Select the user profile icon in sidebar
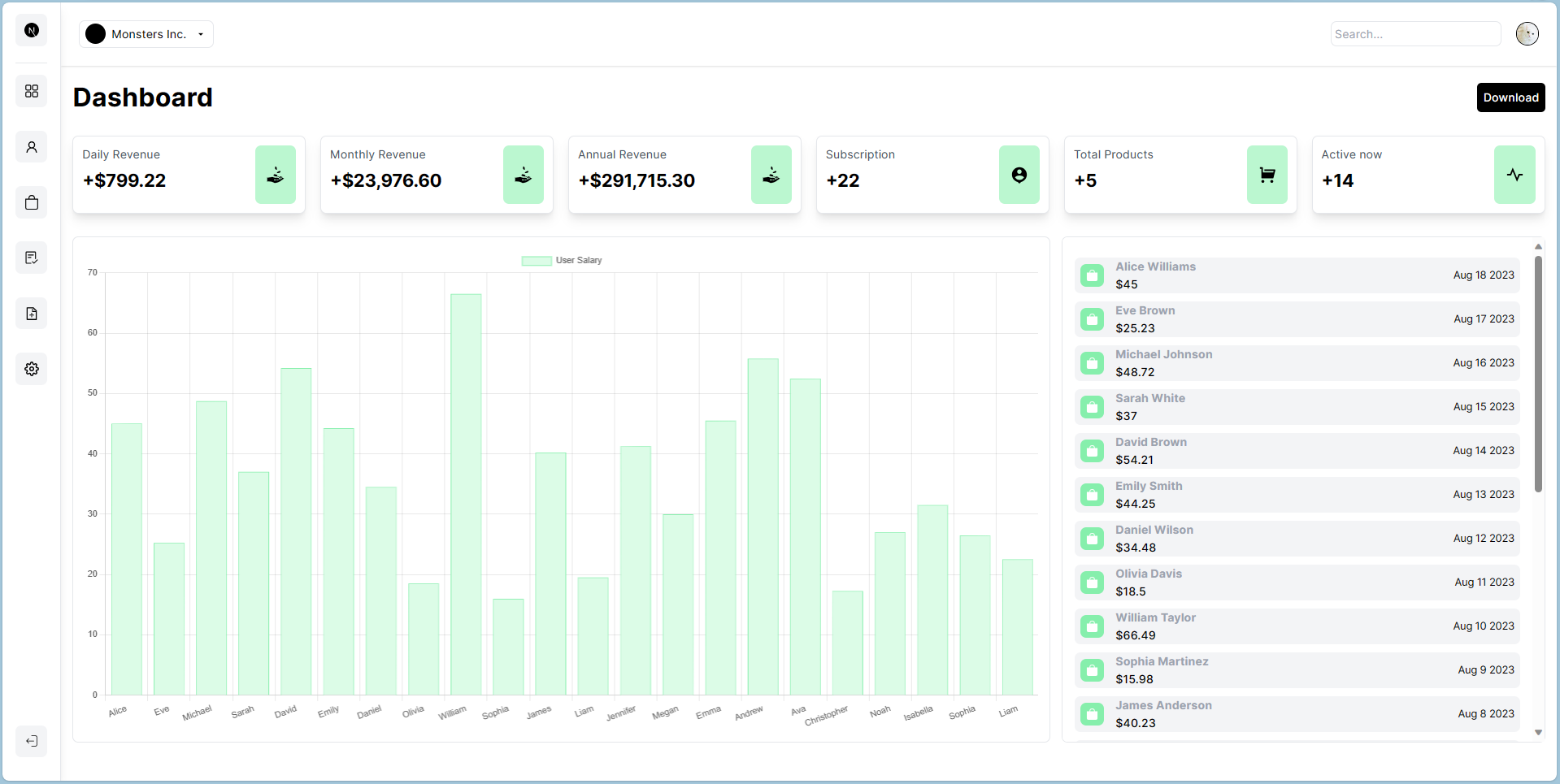Image resolution: width=1560 pixels, height=784 pixels. (x=32, y=147)
